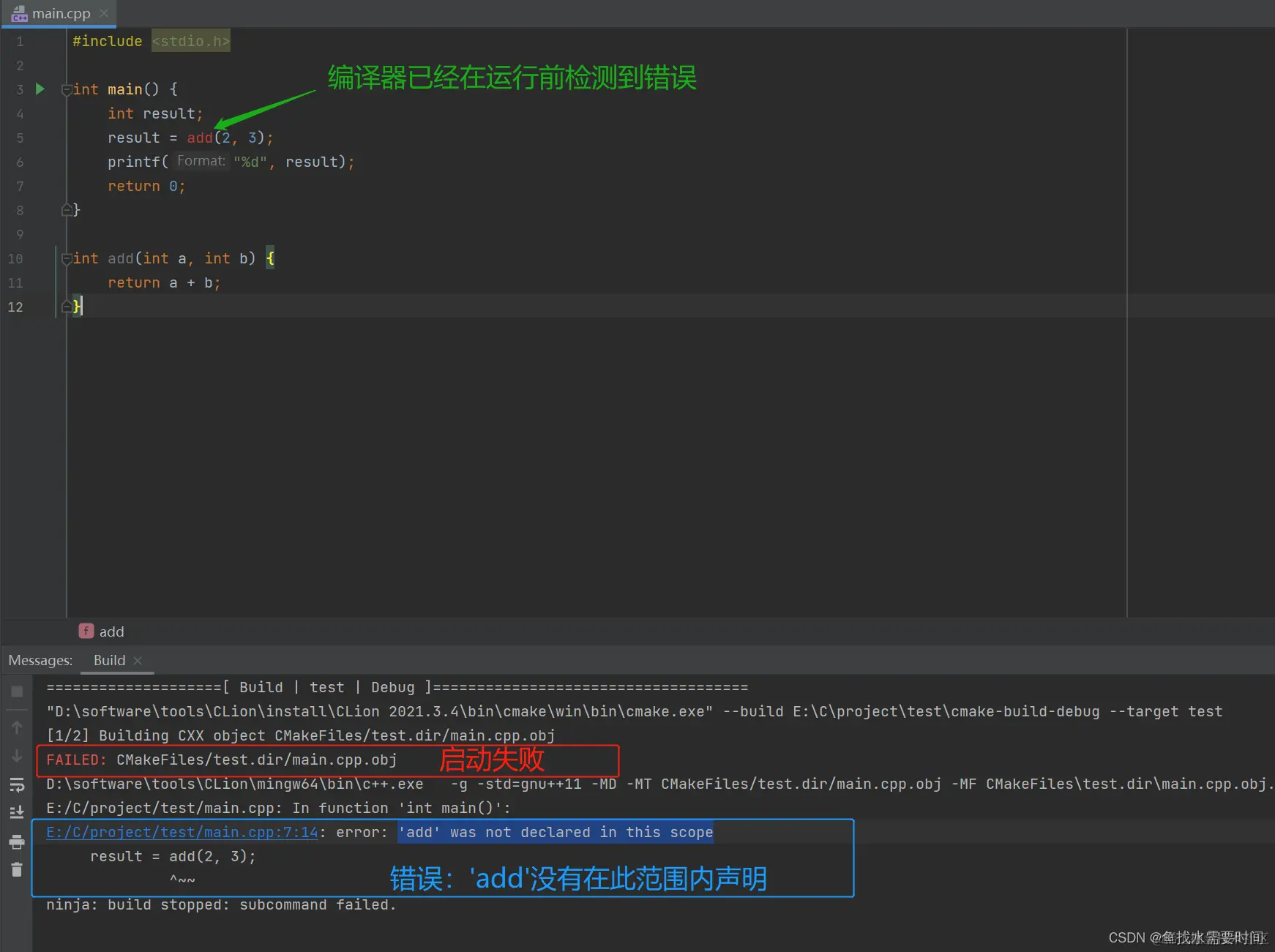Click the '[1/2] Building CXX object' line
This screenshot has height=952, width=1275.
[x=301, y=735]
